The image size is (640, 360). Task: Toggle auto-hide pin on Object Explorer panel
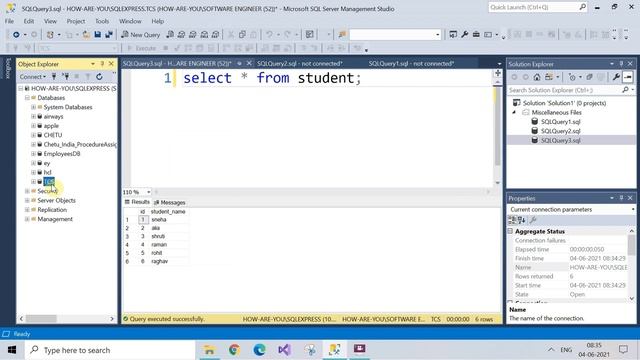point(102,64)
